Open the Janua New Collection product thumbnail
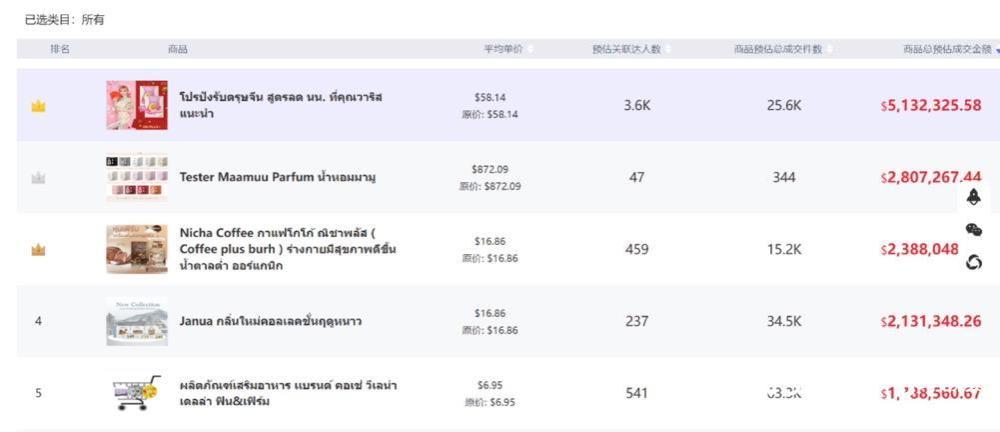 point(137,322)
